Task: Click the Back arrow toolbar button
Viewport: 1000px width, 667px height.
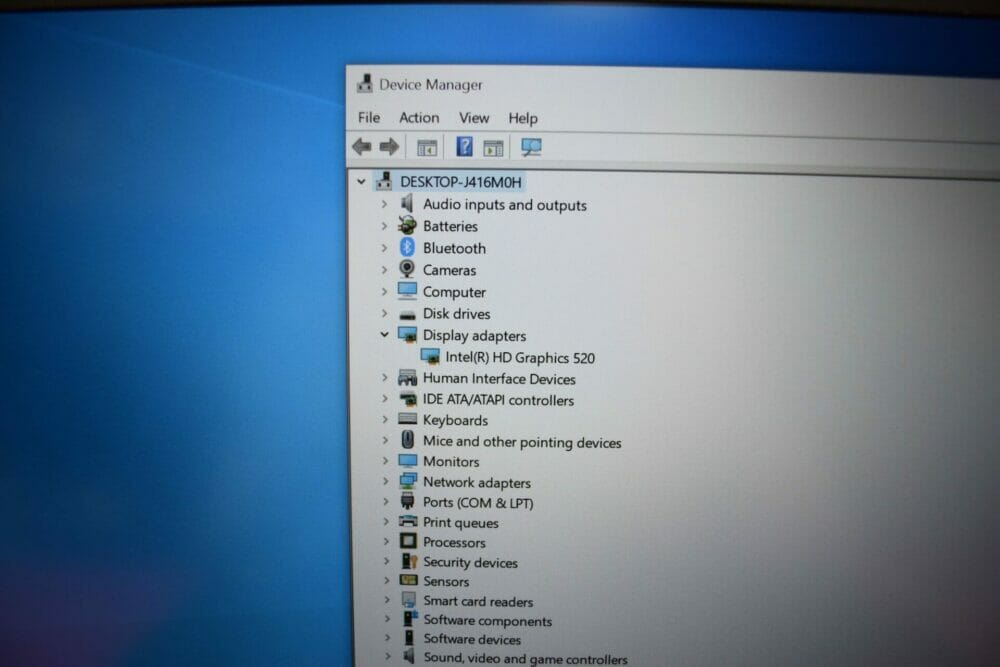Action: pos(362,147)
